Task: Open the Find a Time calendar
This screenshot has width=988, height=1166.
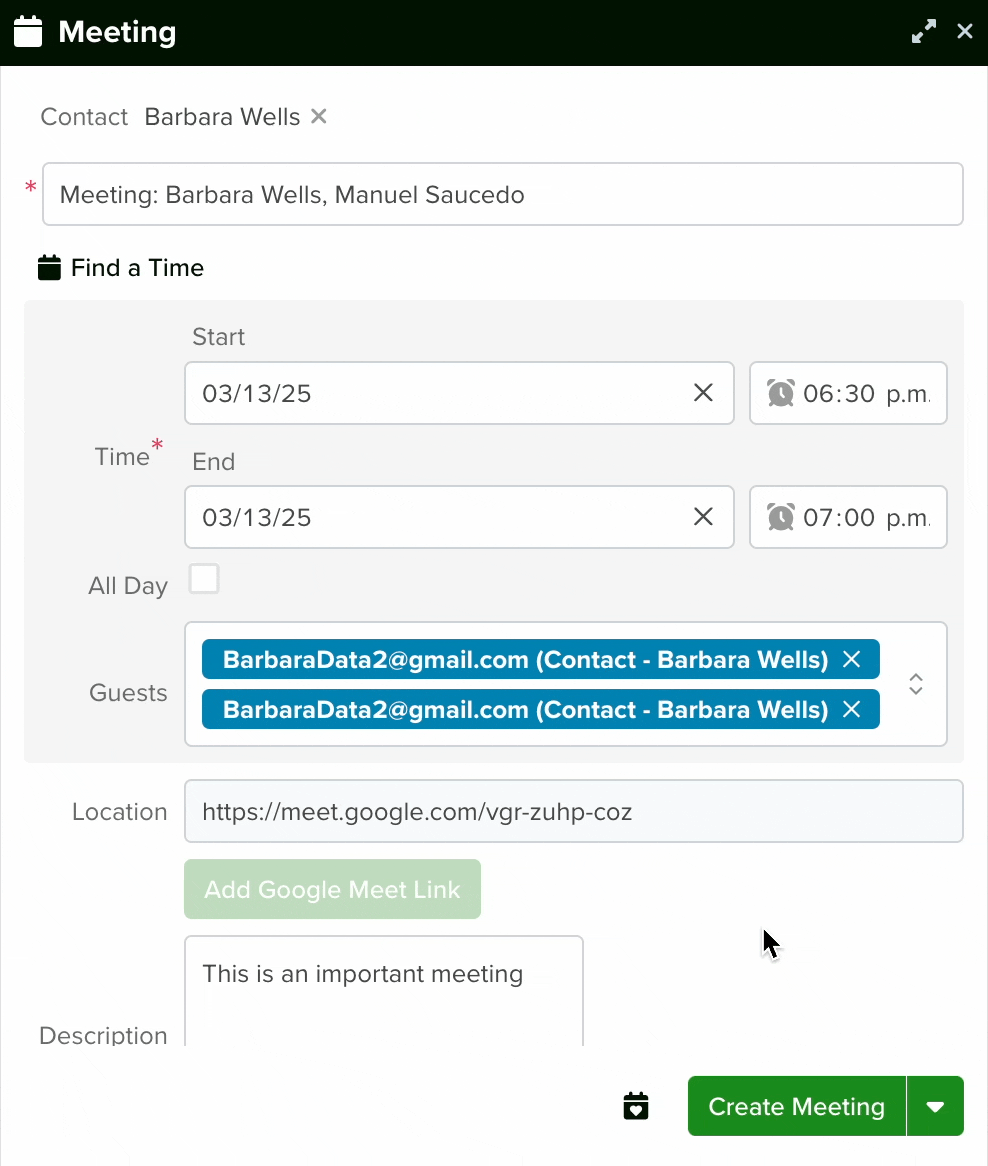Action: pyautogui.click(x=121, y=268)
